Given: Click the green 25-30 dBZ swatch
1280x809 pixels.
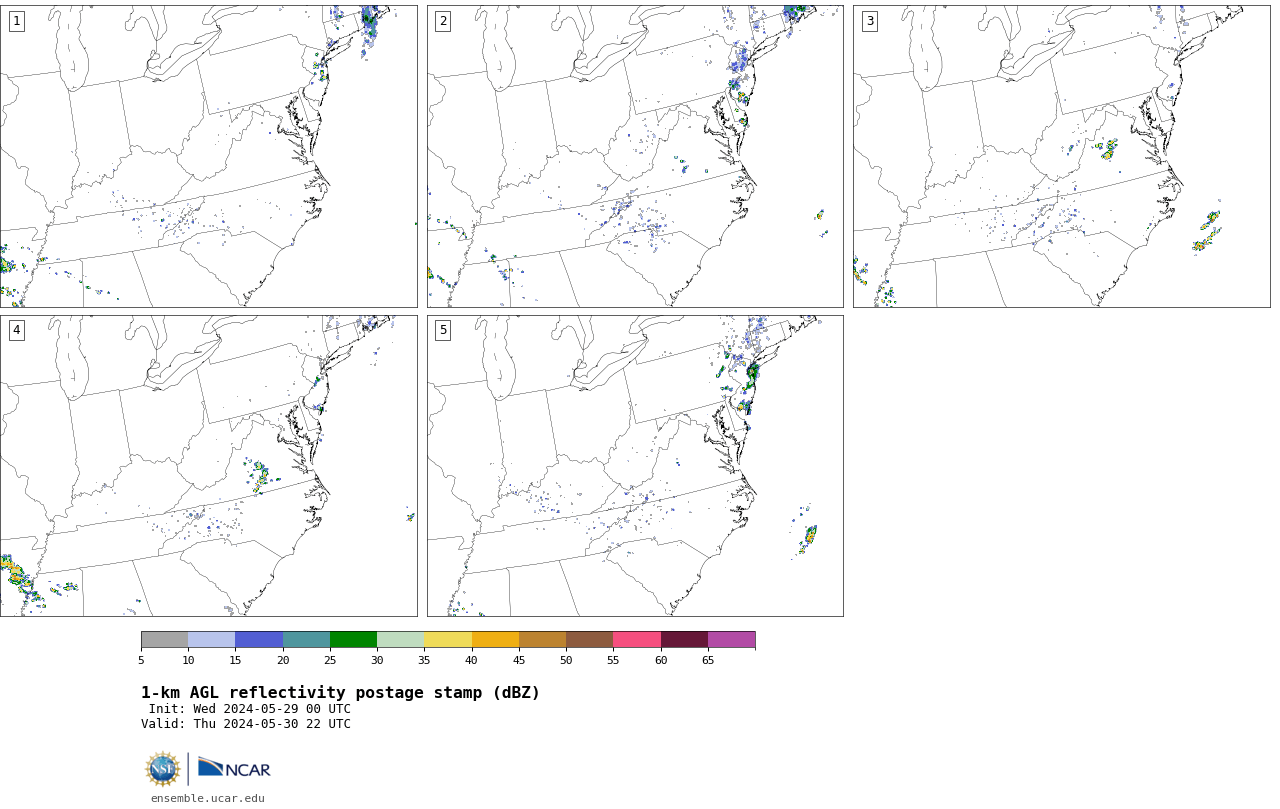Looking at the screenshot, I should pyautogui.click(x=353, y=640).
